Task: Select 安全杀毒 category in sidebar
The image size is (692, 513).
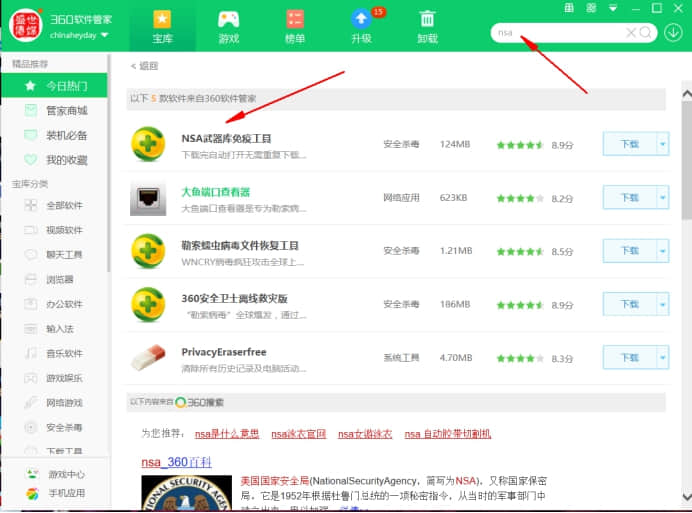Action: [64, 427]
